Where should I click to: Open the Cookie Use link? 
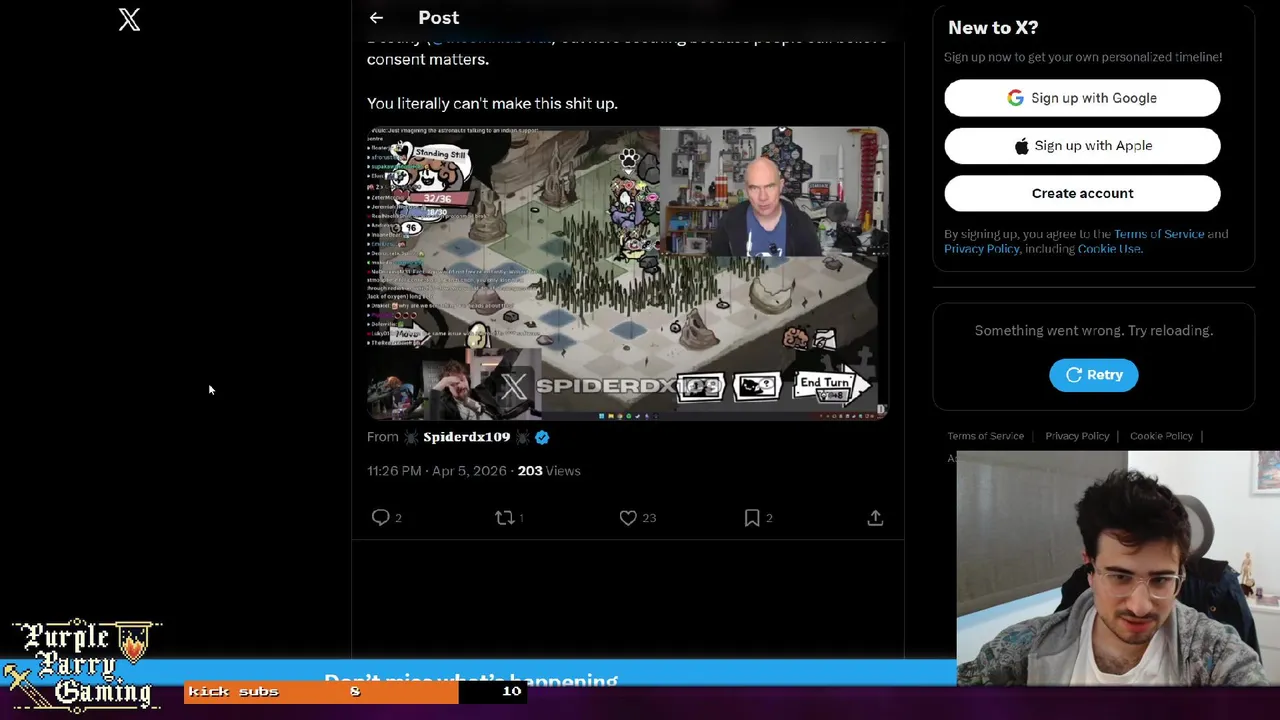pyautogui.click(x=1109, y=249)
